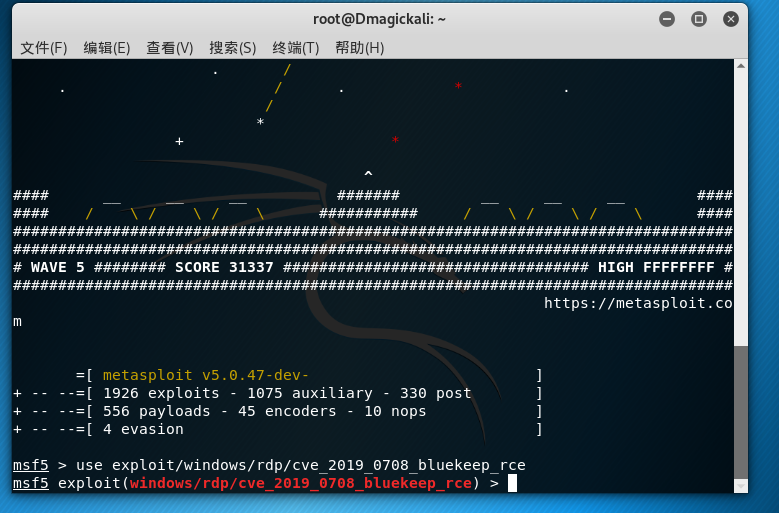779x513 pixels.
Task: Click the 'metasploit v5.0.47-dev-' version text
Action: [x=206, y=375]
